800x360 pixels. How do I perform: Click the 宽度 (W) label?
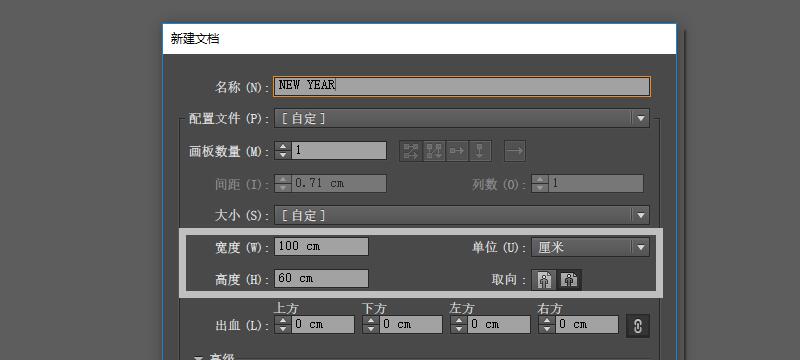pos(242,248)
